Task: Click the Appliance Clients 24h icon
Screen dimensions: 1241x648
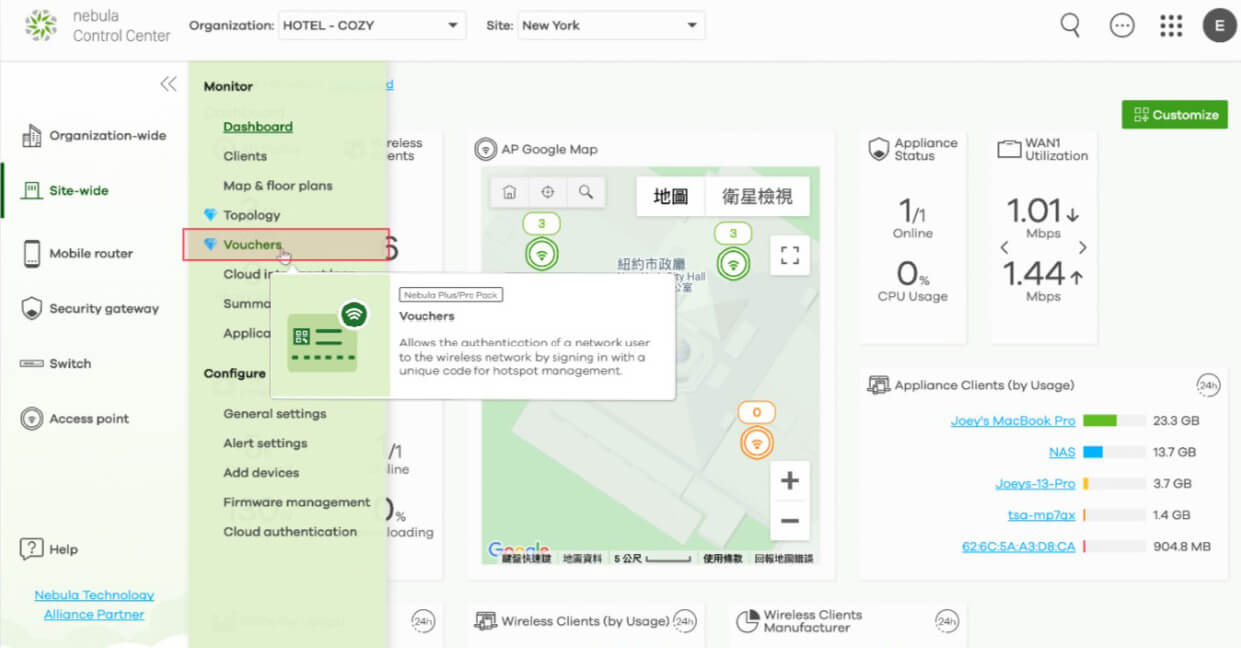Action: click(x=1208, y=385)
